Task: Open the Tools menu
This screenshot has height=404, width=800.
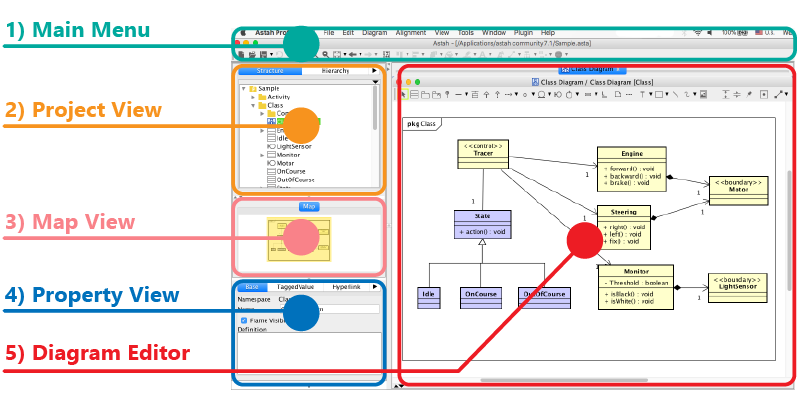Action: (466, 33)
